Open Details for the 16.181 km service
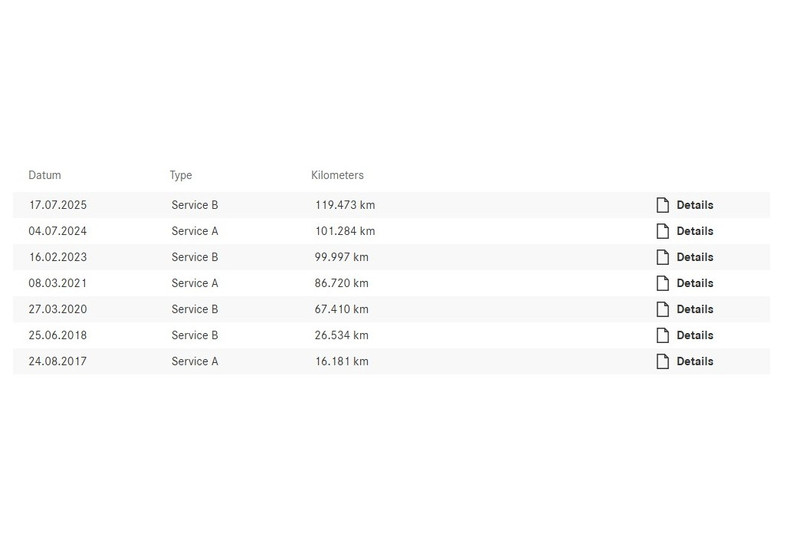Viewport: 800px width, 533px height. [694, 361]
